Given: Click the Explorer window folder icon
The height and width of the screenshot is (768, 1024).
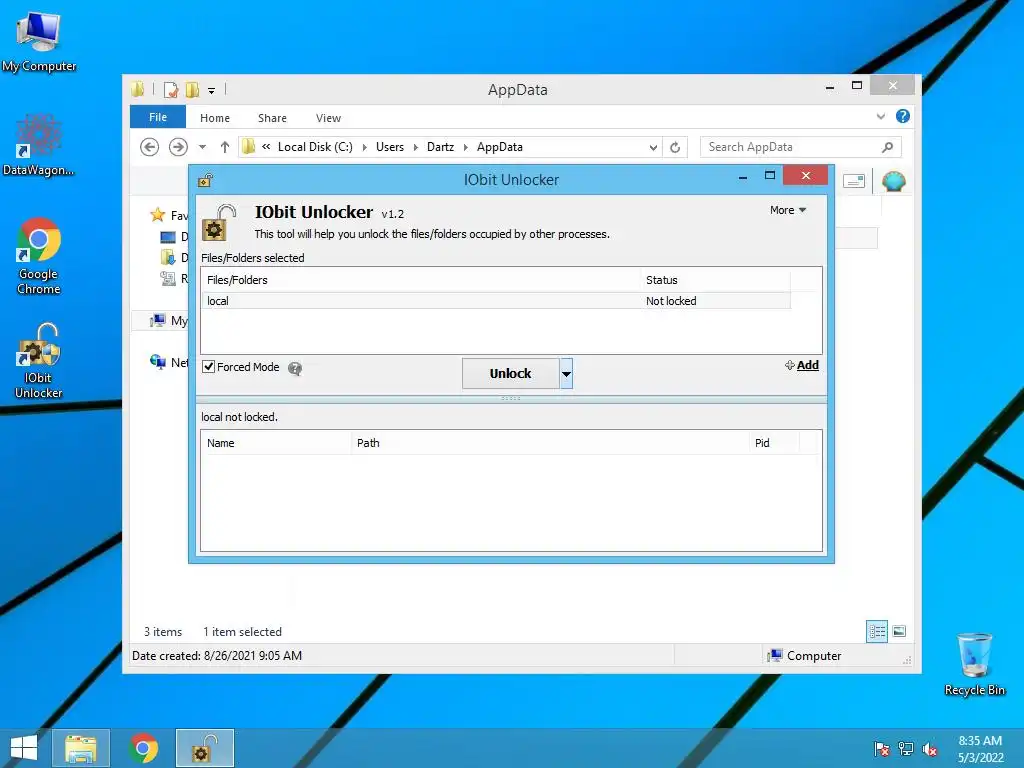Looking at the screenshot, I should (x=138, y=89).
